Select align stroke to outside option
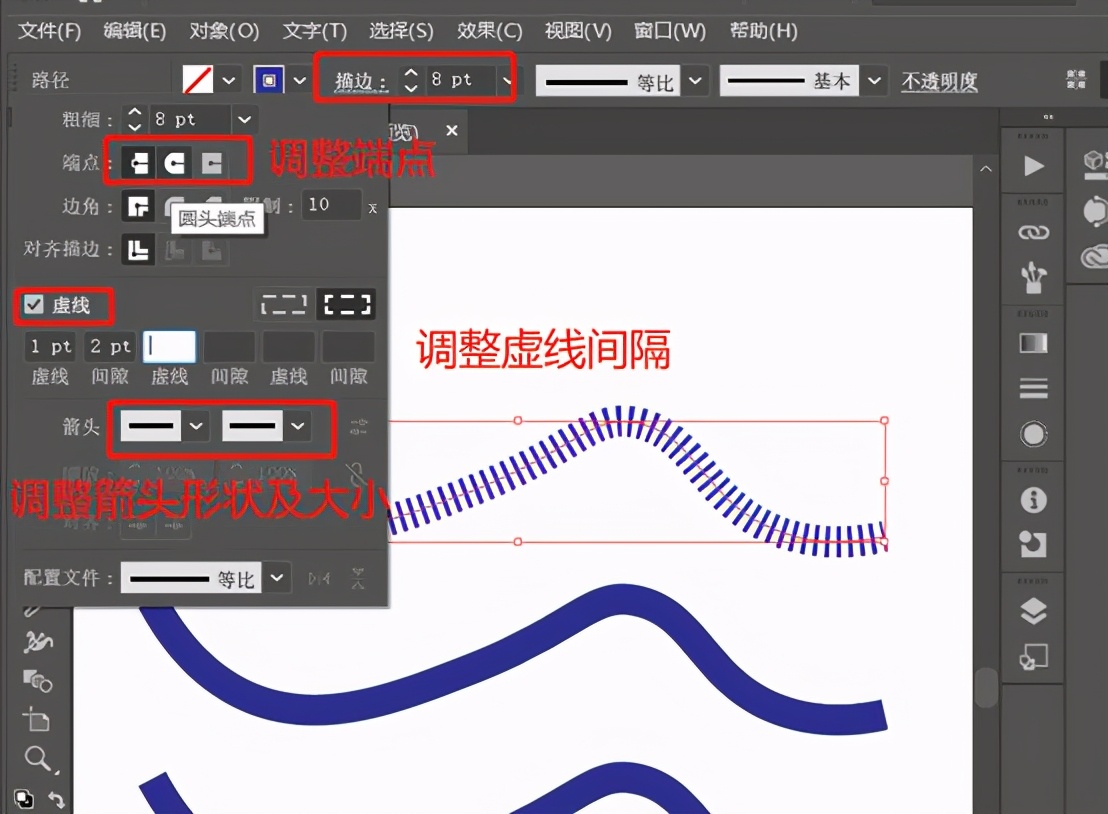This screenshot has height=814, width=1108. point(211,249)
